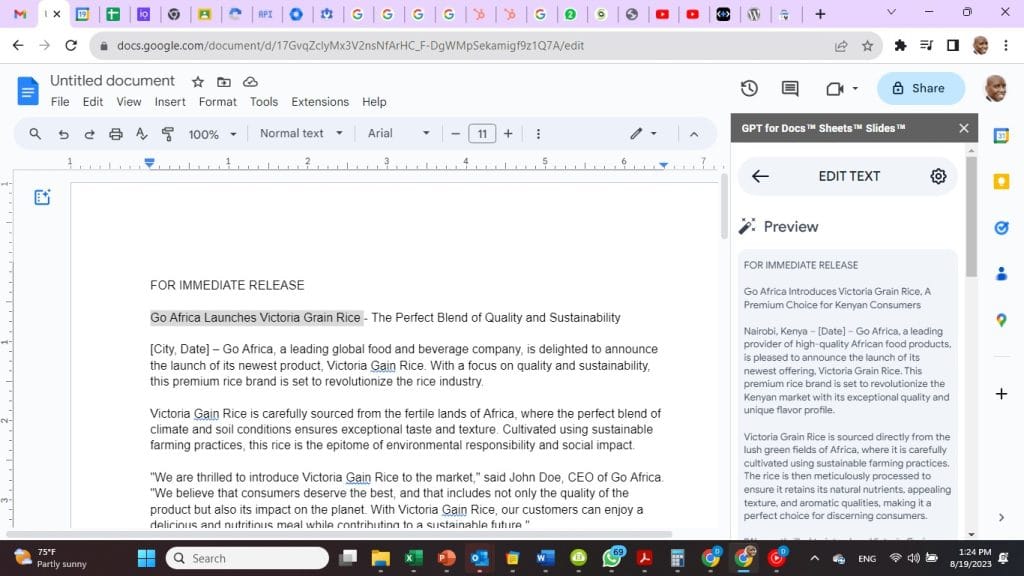Open the Extensions menu
The width and height of the screenshot is (1024, 576).
click(320, 102)
